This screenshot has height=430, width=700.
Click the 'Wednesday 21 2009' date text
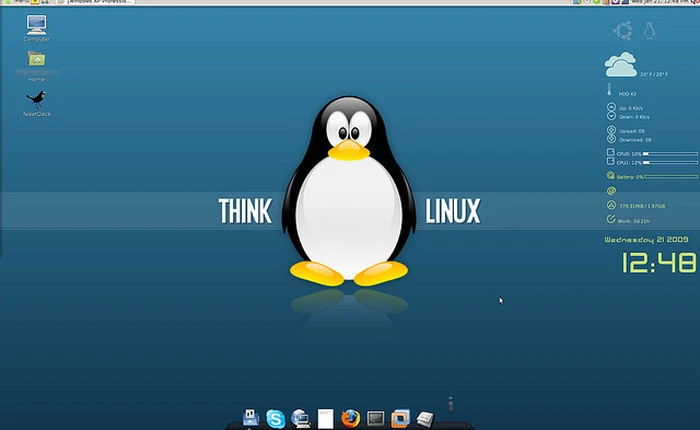tap(646, 240)
